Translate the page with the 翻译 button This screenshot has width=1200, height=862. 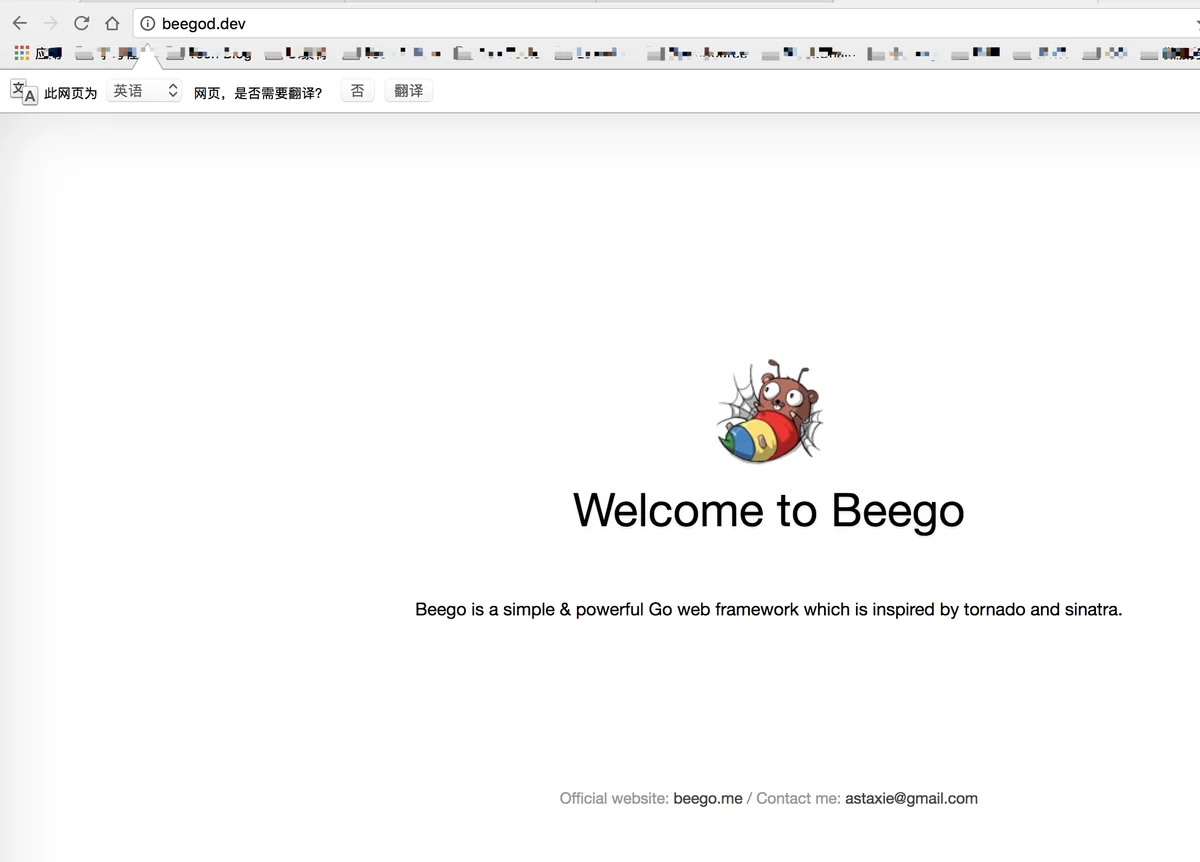408,91
